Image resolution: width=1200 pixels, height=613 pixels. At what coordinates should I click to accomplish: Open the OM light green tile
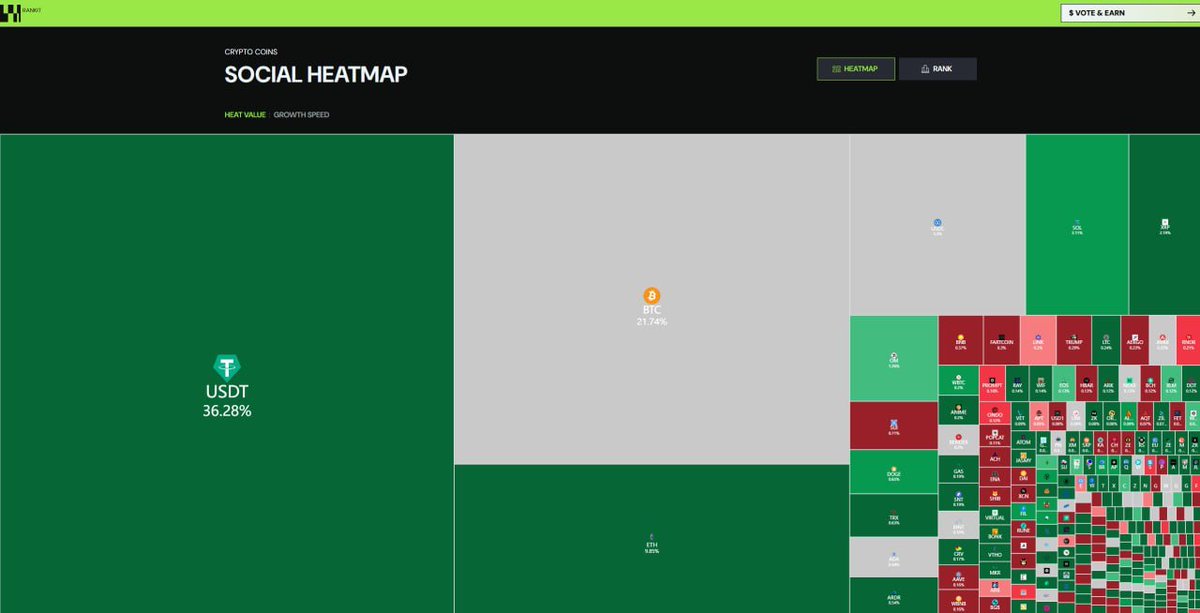click(894, 358)
